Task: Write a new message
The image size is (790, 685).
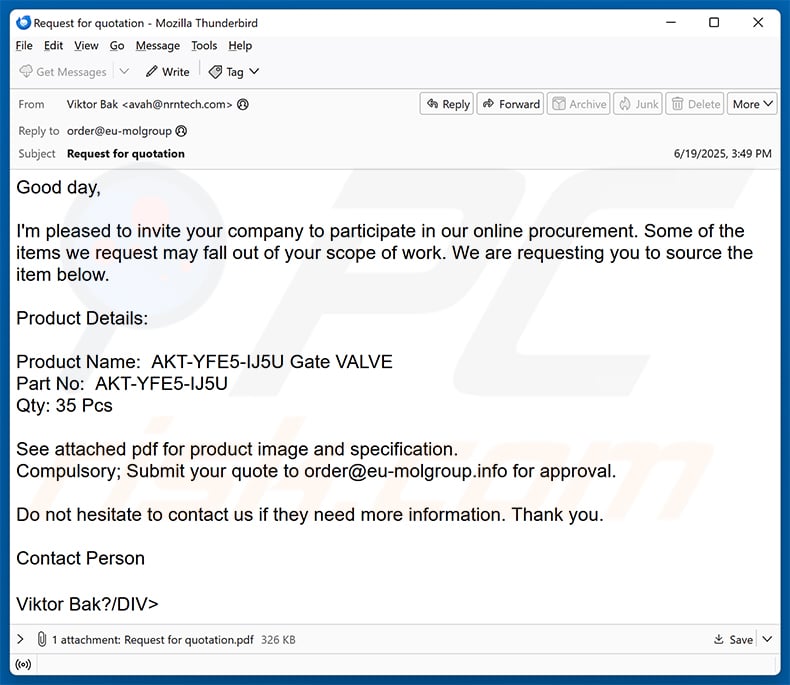Action: pos(168,72)
